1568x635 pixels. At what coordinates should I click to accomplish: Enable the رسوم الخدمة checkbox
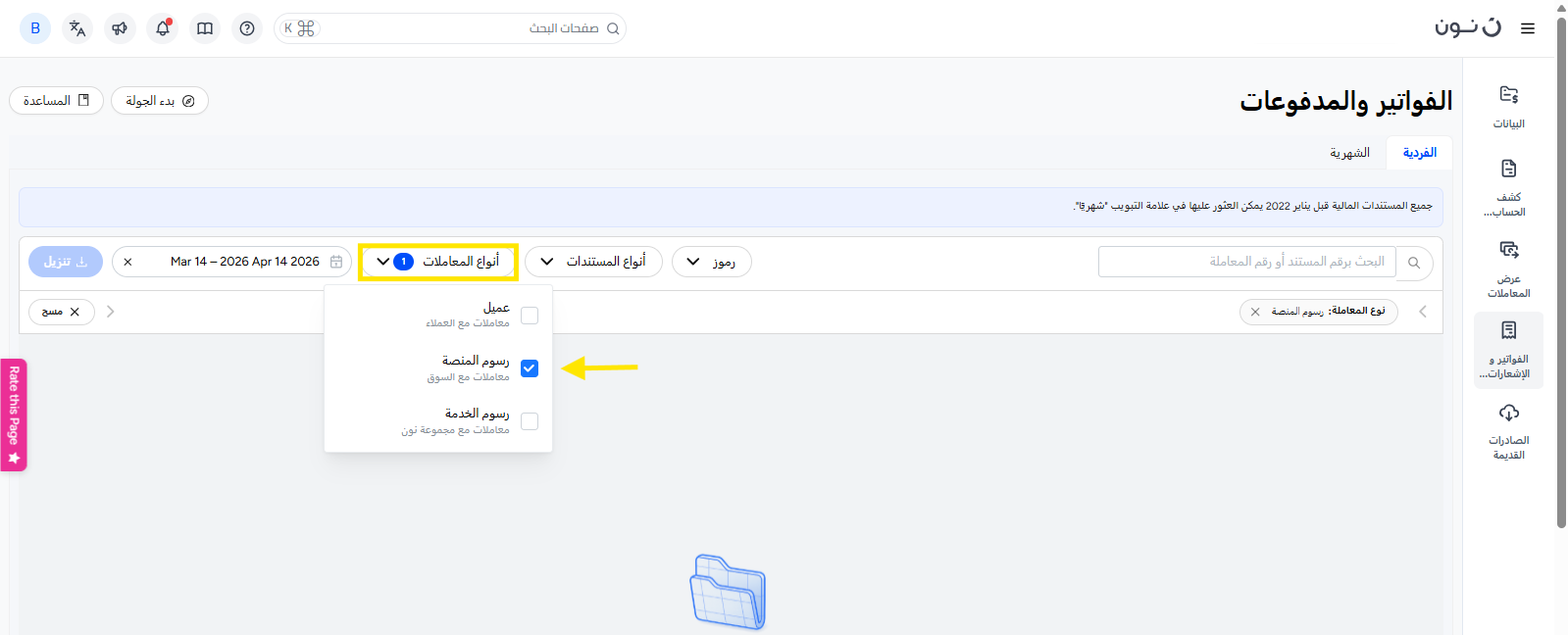[x=530, y=421]
